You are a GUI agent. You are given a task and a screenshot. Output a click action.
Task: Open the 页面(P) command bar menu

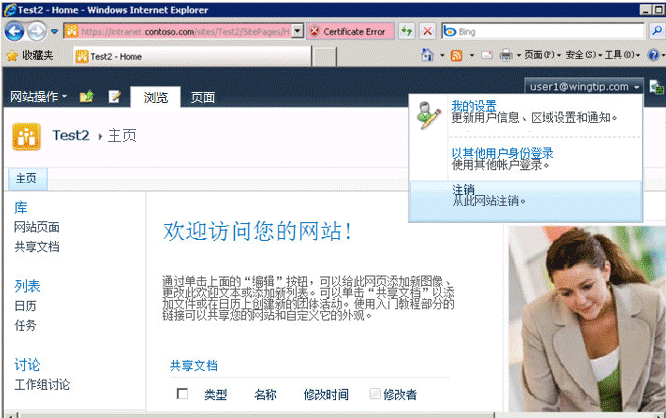542,55
